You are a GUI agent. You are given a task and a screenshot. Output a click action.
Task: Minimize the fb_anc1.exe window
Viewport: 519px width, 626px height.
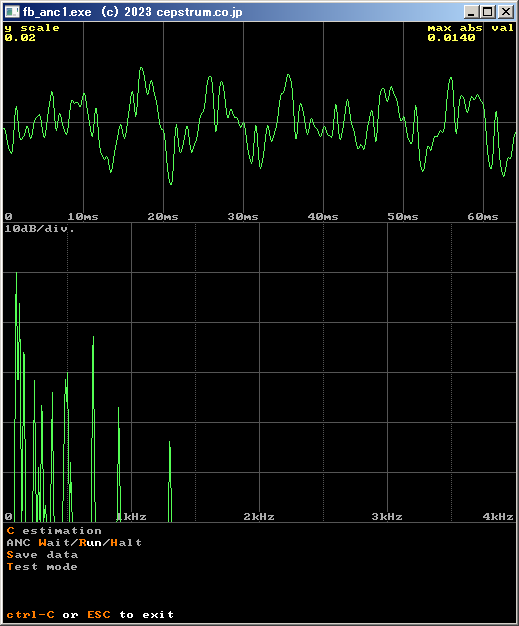(471, 12)
